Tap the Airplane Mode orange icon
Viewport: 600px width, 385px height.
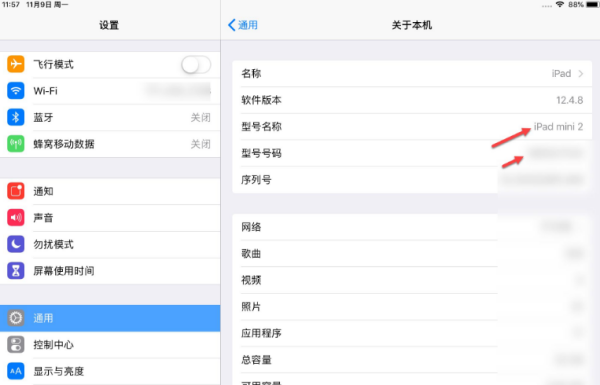tap(16, 64)
